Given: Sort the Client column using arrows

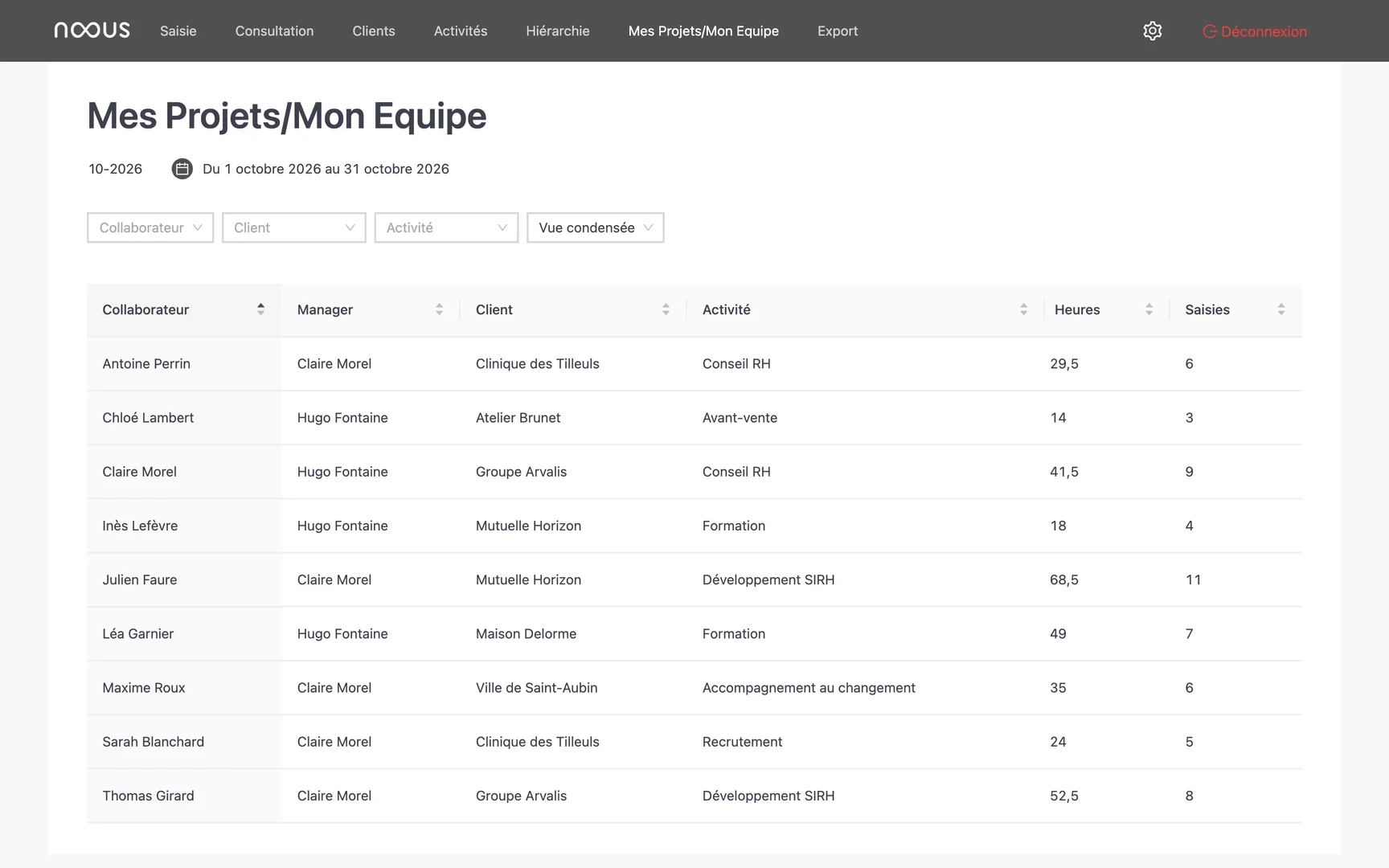Looking at the screenshot, I should (x=666, y=309).
